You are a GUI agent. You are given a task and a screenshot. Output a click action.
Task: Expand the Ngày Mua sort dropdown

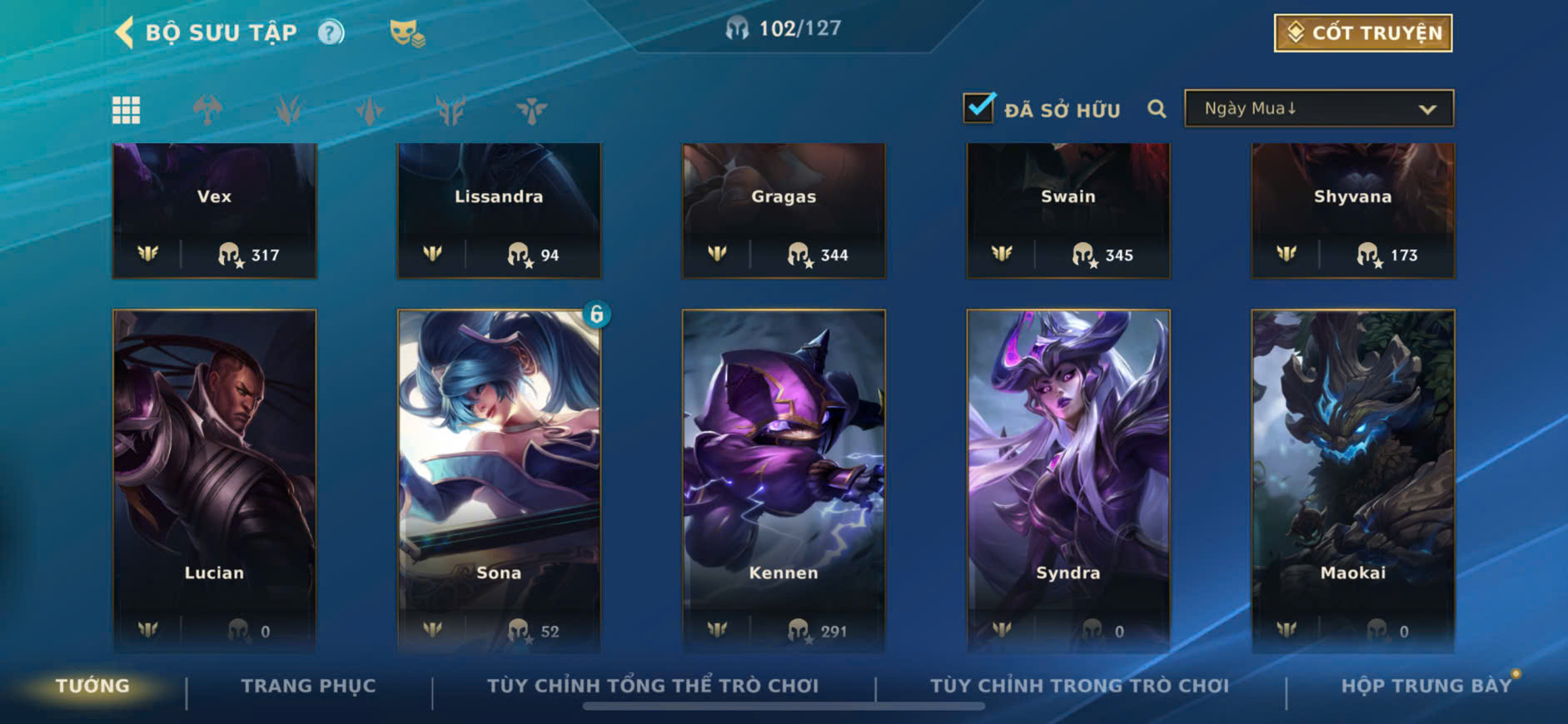(1319, 109)
